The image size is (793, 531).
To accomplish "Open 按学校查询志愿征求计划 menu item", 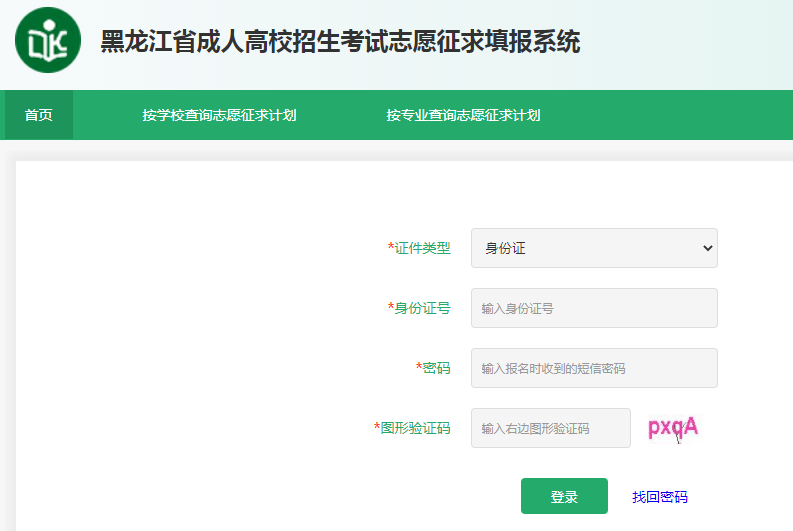I will coord(219,115).
